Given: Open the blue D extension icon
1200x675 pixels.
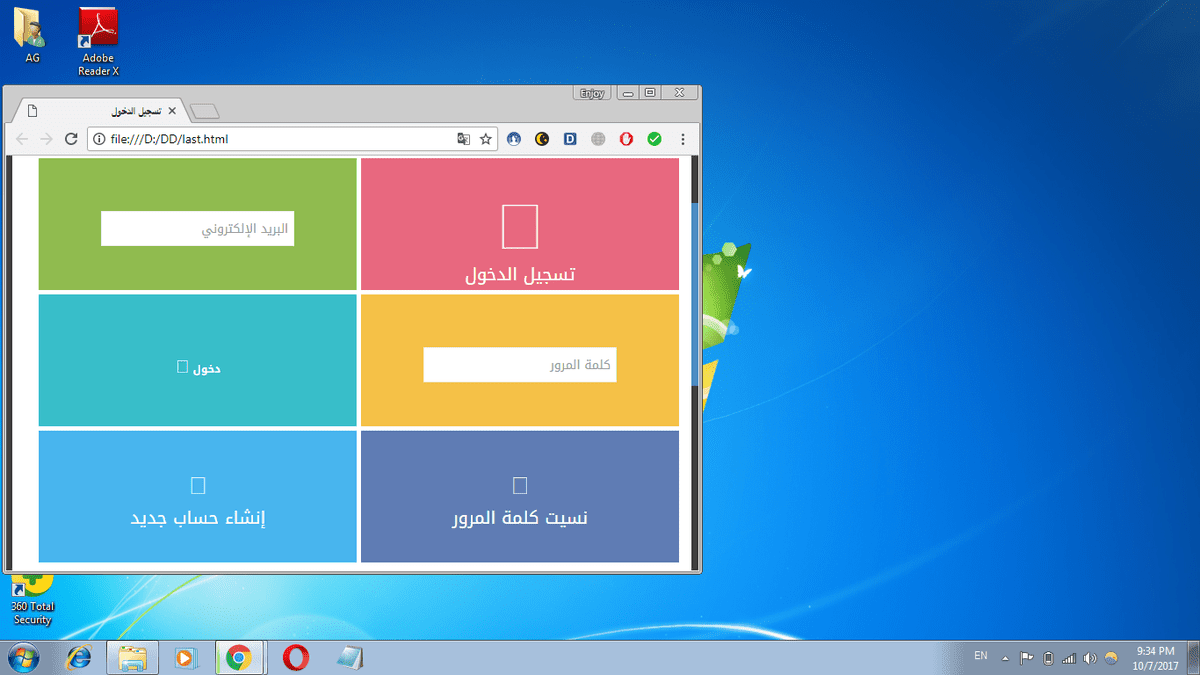Looking at the screenshot, I should (x=570, y=139).
